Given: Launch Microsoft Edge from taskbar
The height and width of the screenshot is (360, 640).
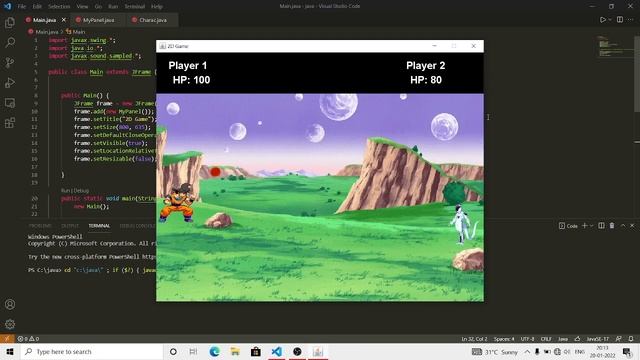Looking at the screenshot, I should click(x=214, y=351).
